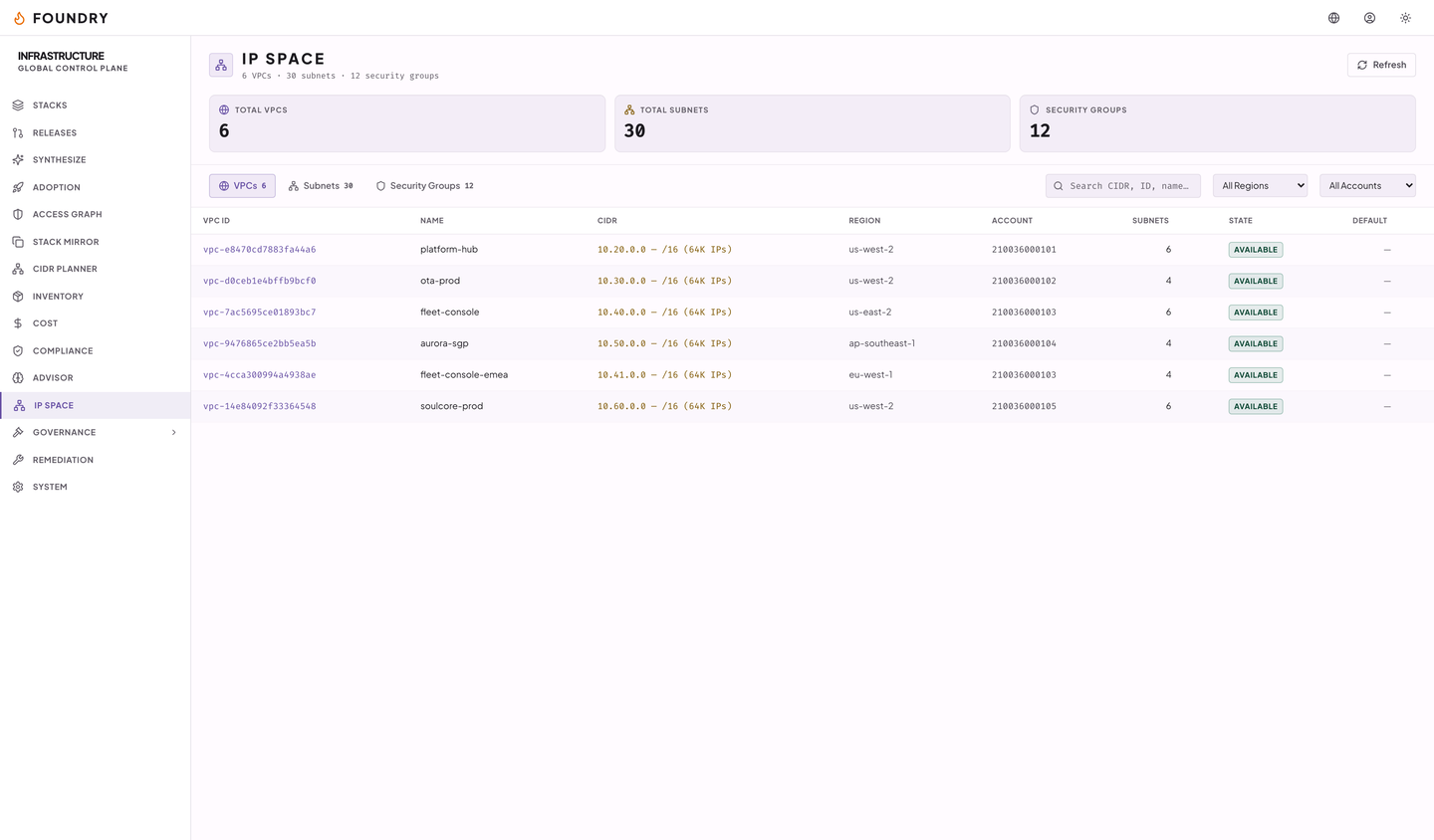Click the Region column header
The height and width of the screenshot is (840, 1434).
(x=864, y=221)
